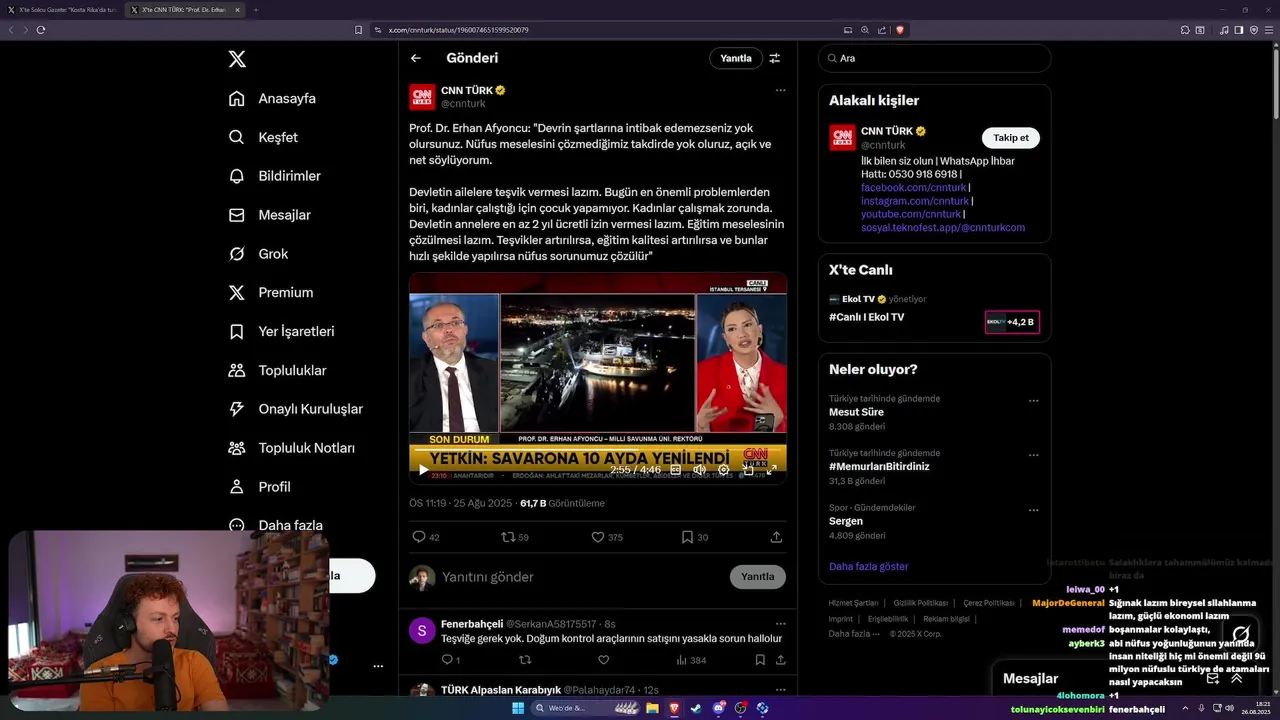This screenshot has height=720, width=1280.
Task: Open the browser hamburger menu
Action: (1268, 30)
